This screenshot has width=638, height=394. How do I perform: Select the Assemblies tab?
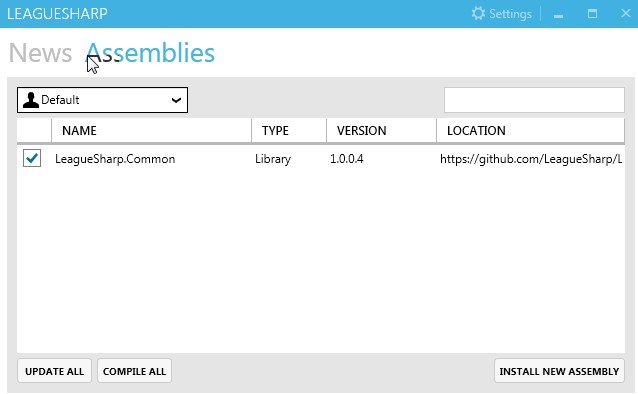point(150,53)
